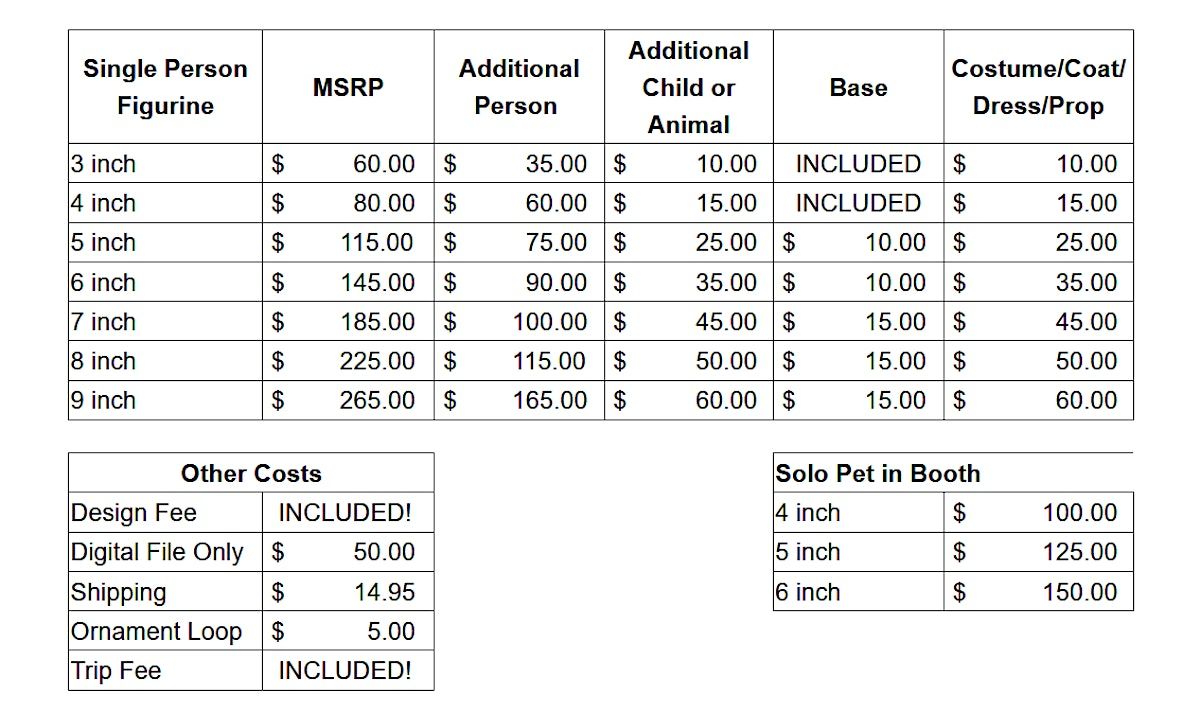
Task: Select the 9 inch MSRP value 265.00
Action: click(377, 401)
